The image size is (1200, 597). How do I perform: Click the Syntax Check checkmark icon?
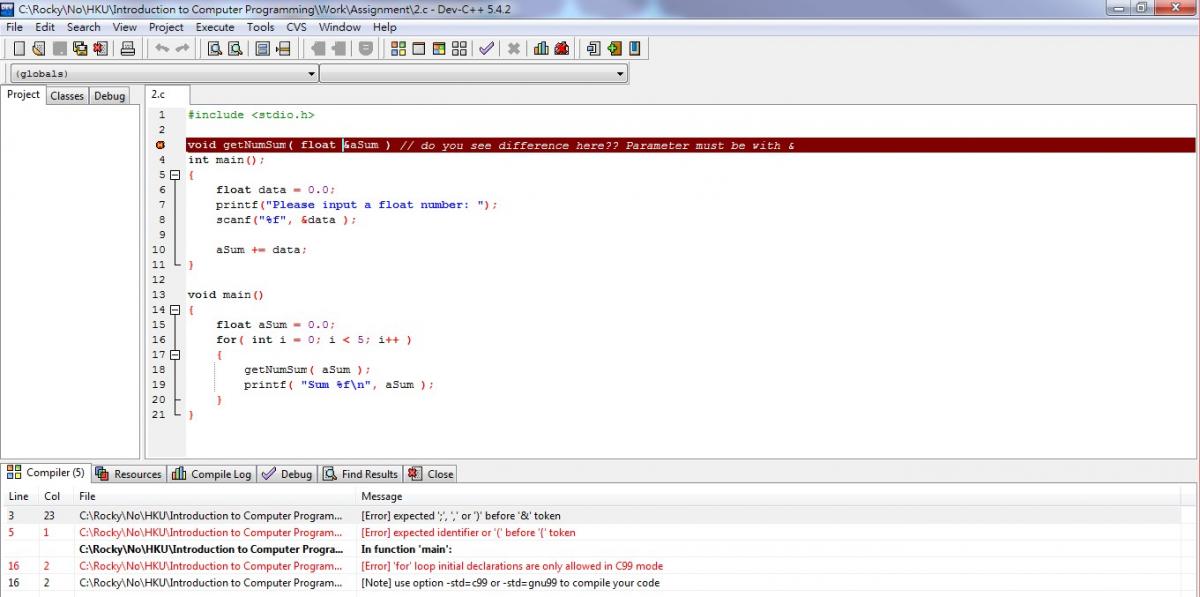coord(486,48)
